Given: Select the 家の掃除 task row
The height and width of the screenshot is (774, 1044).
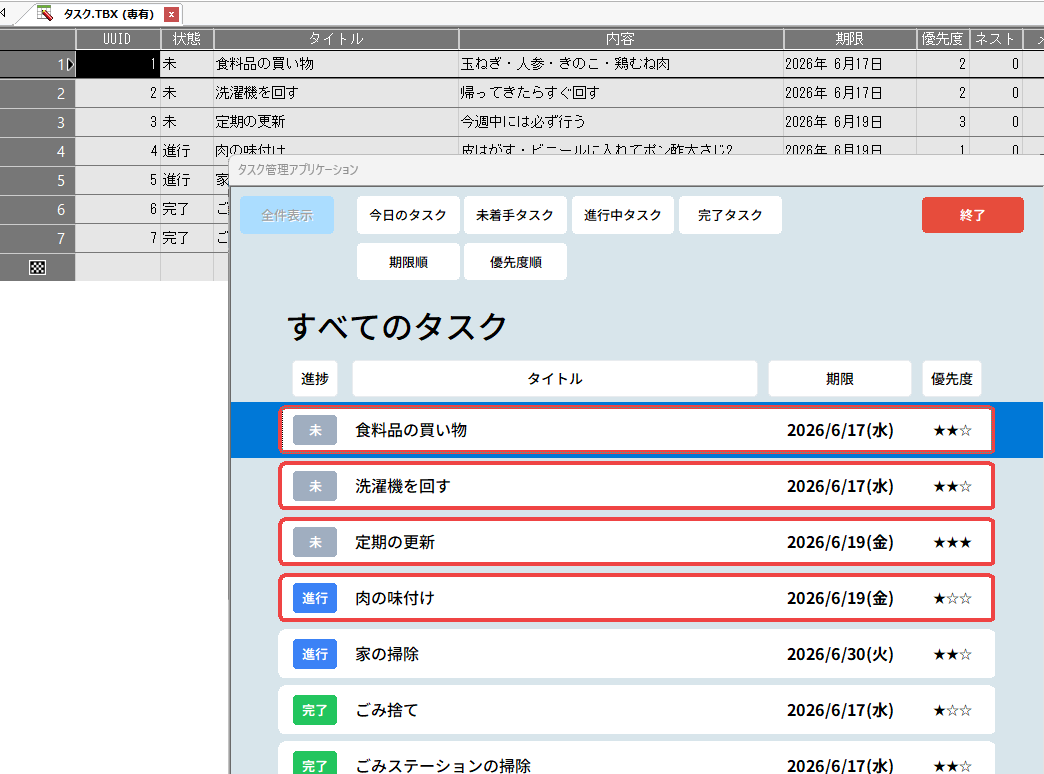Looking at the screenshot, I should coord(637,654).
